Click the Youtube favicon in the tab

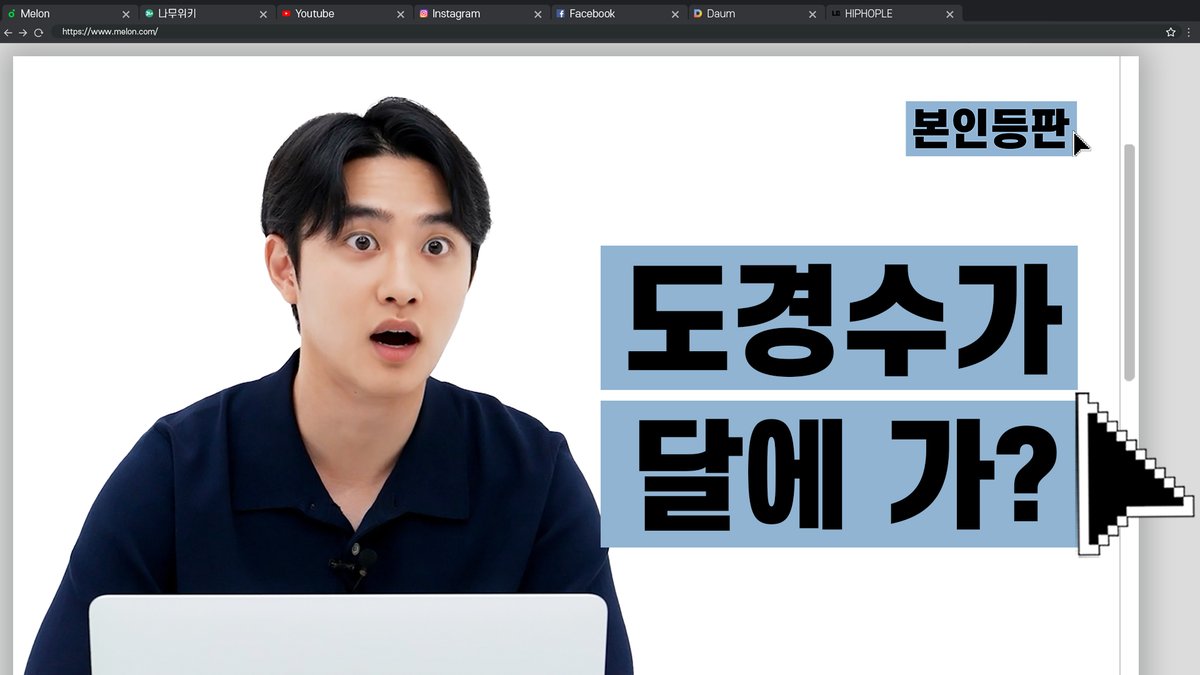pos(286,14)
